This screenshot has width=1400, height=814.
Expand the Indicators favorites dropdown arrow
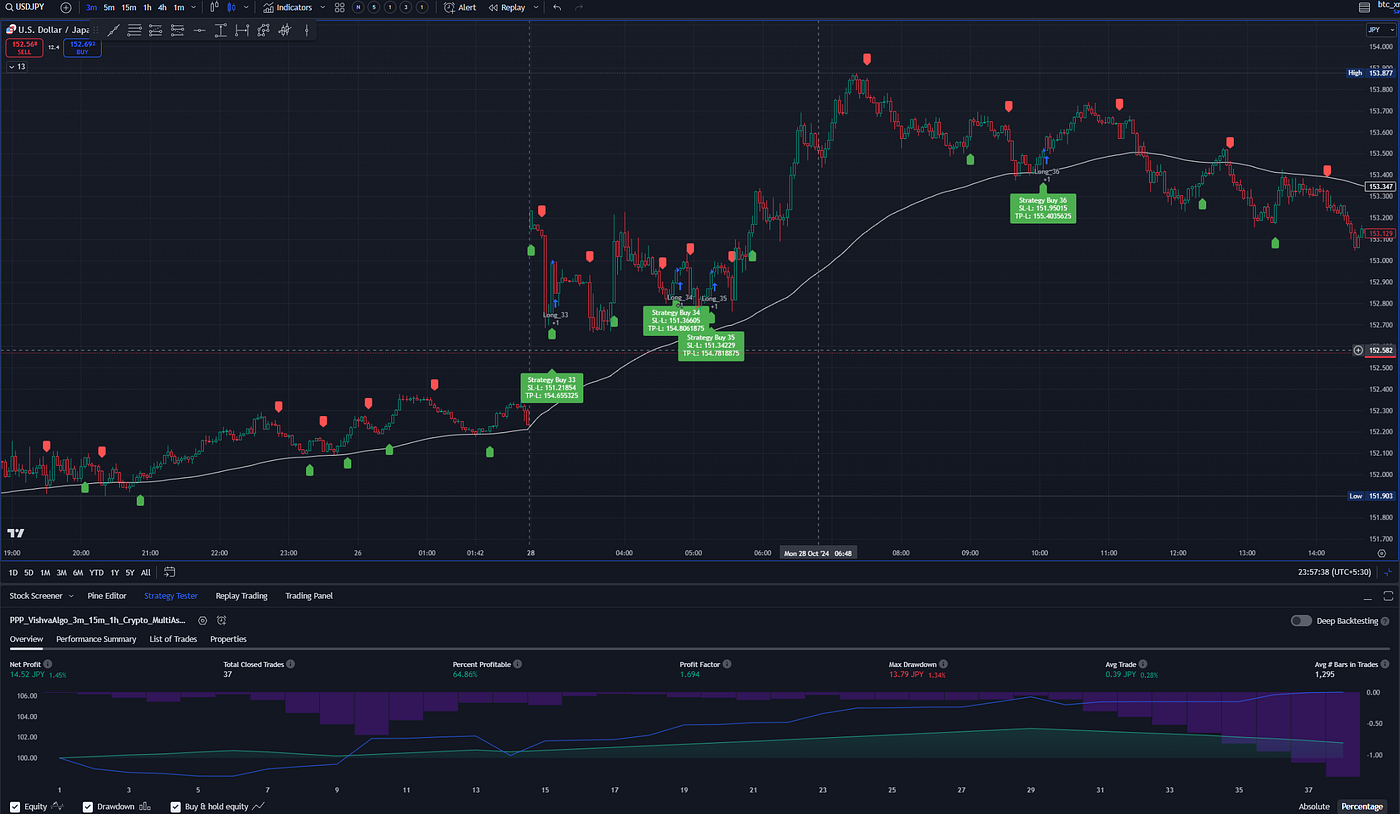322,7
